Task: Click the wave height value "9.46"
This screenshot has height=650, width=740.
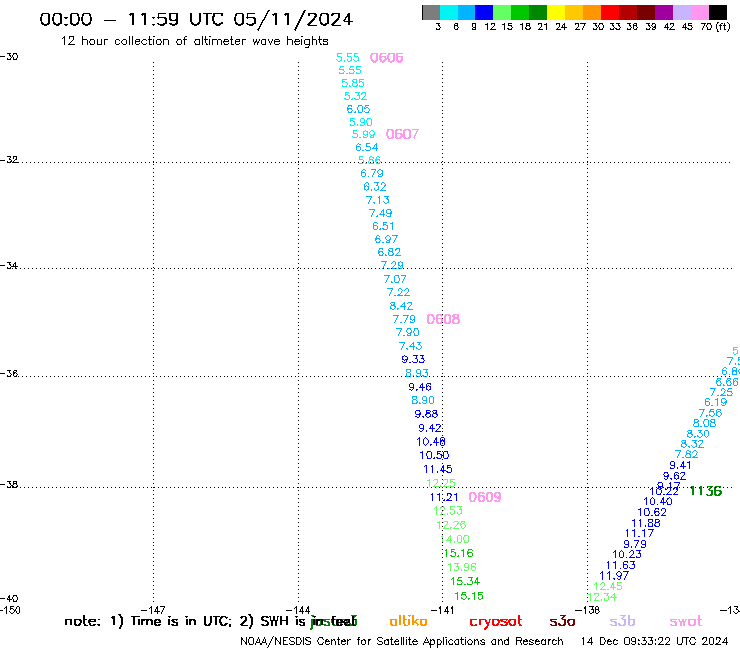Action: click(420, 387)
